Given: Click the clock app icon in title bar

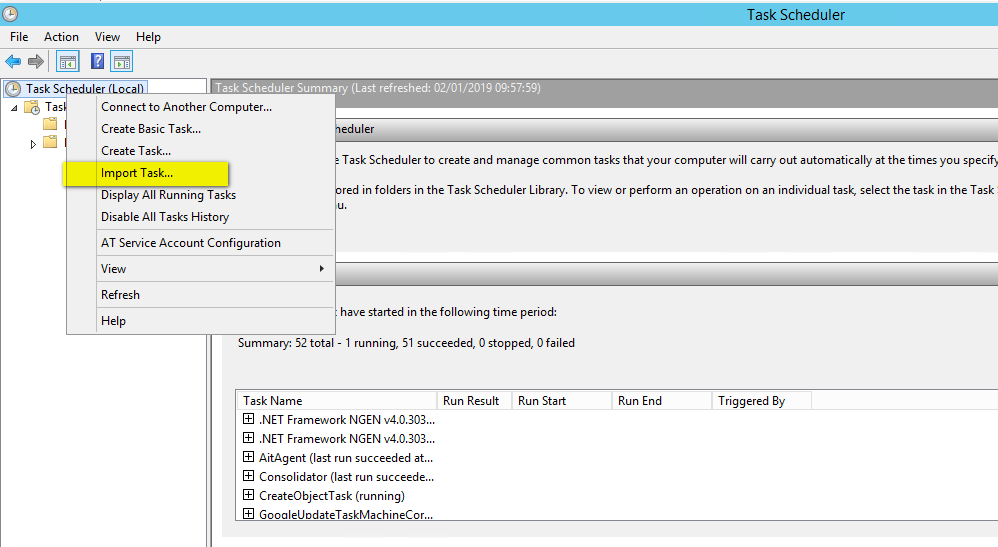Looking at the screenshot, I should [10, 14].
